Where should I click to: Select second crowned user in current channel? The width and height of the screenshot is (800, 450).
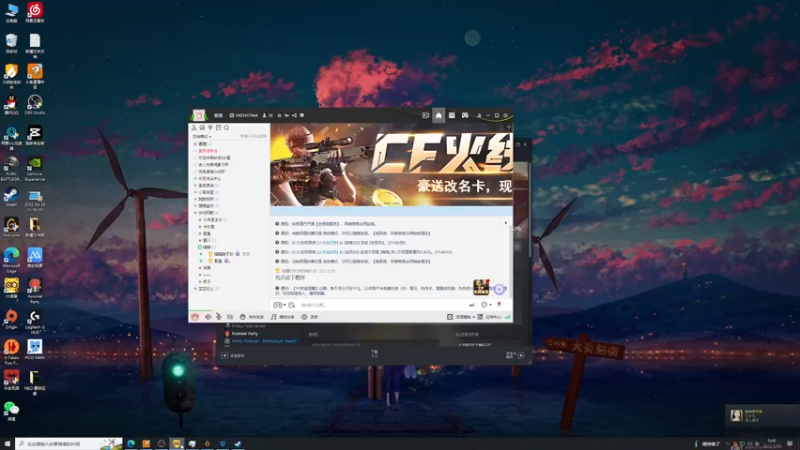[218, 261]
